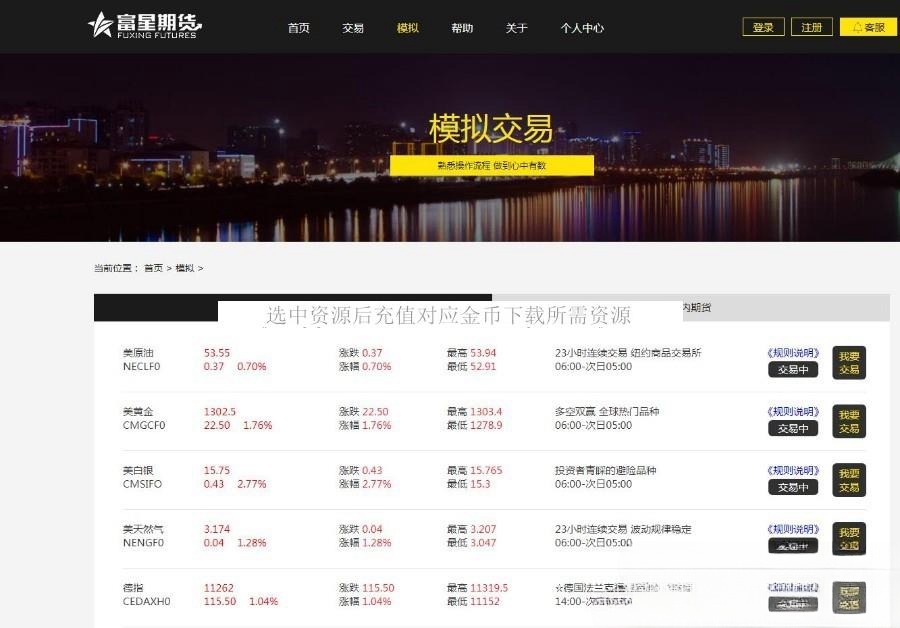Click the 交易中 status on 美天然气 row
The image size is (900, 628).
(x=793, y=545)
